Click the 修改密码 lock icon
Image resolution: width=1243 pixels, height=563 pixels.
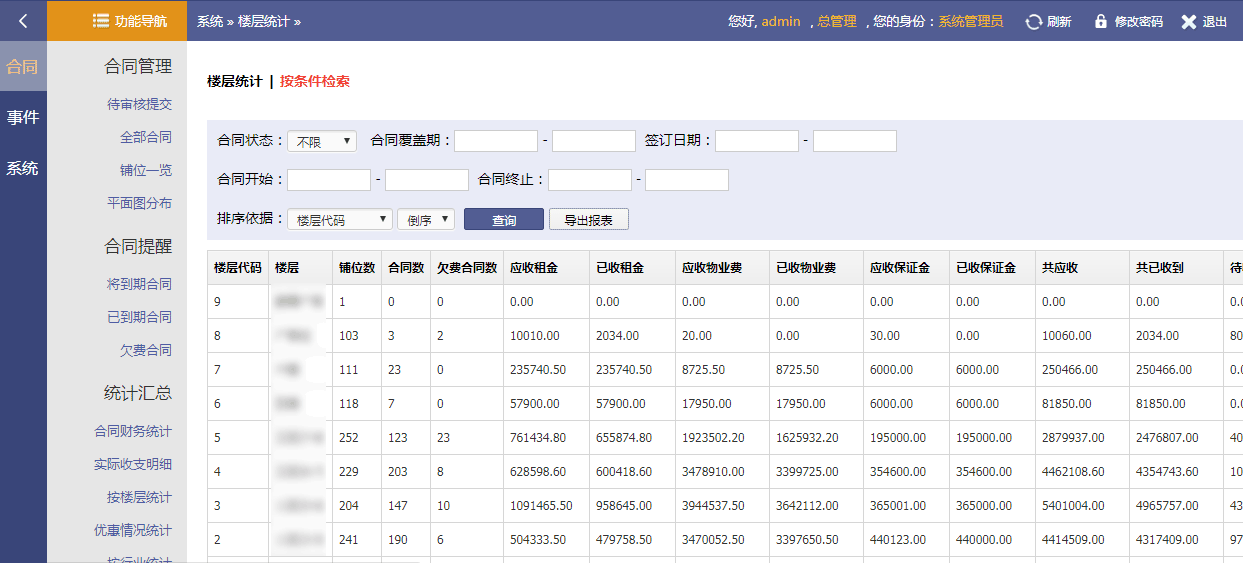click(x=1101, y=21)
